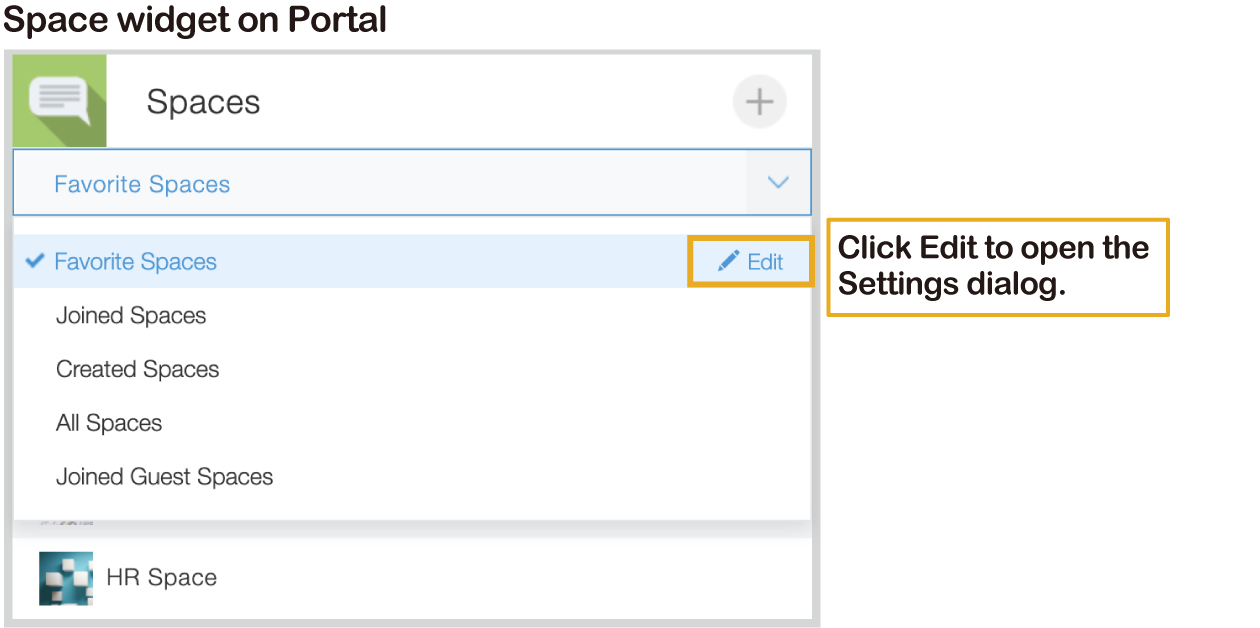Click the blank row area beside HR Space
This screenshot has height=628, width=1260.
(500, 578)
